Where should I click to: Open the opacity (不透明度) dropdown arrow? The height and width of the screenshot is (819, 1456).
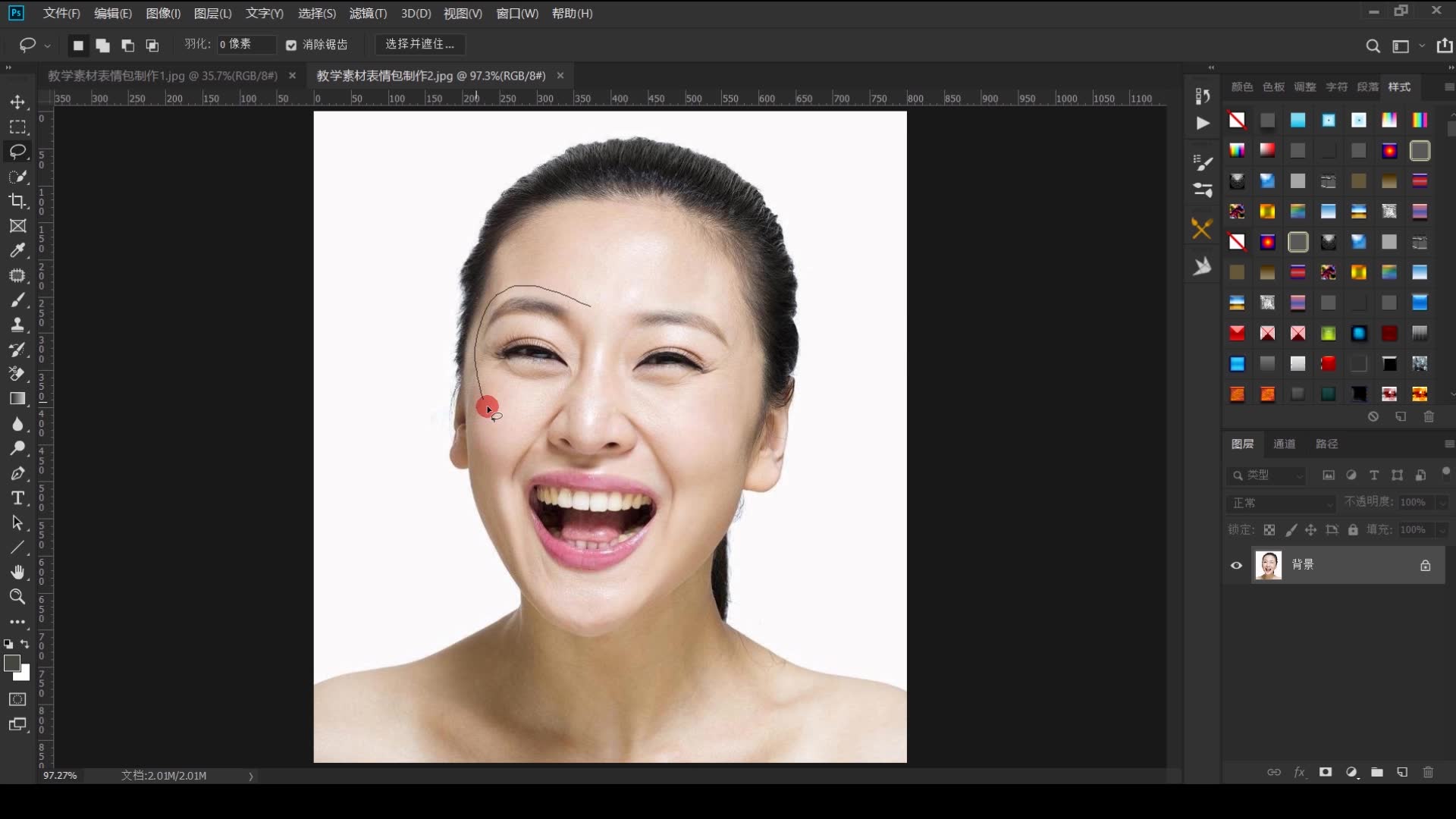(x=1442, y=503)
